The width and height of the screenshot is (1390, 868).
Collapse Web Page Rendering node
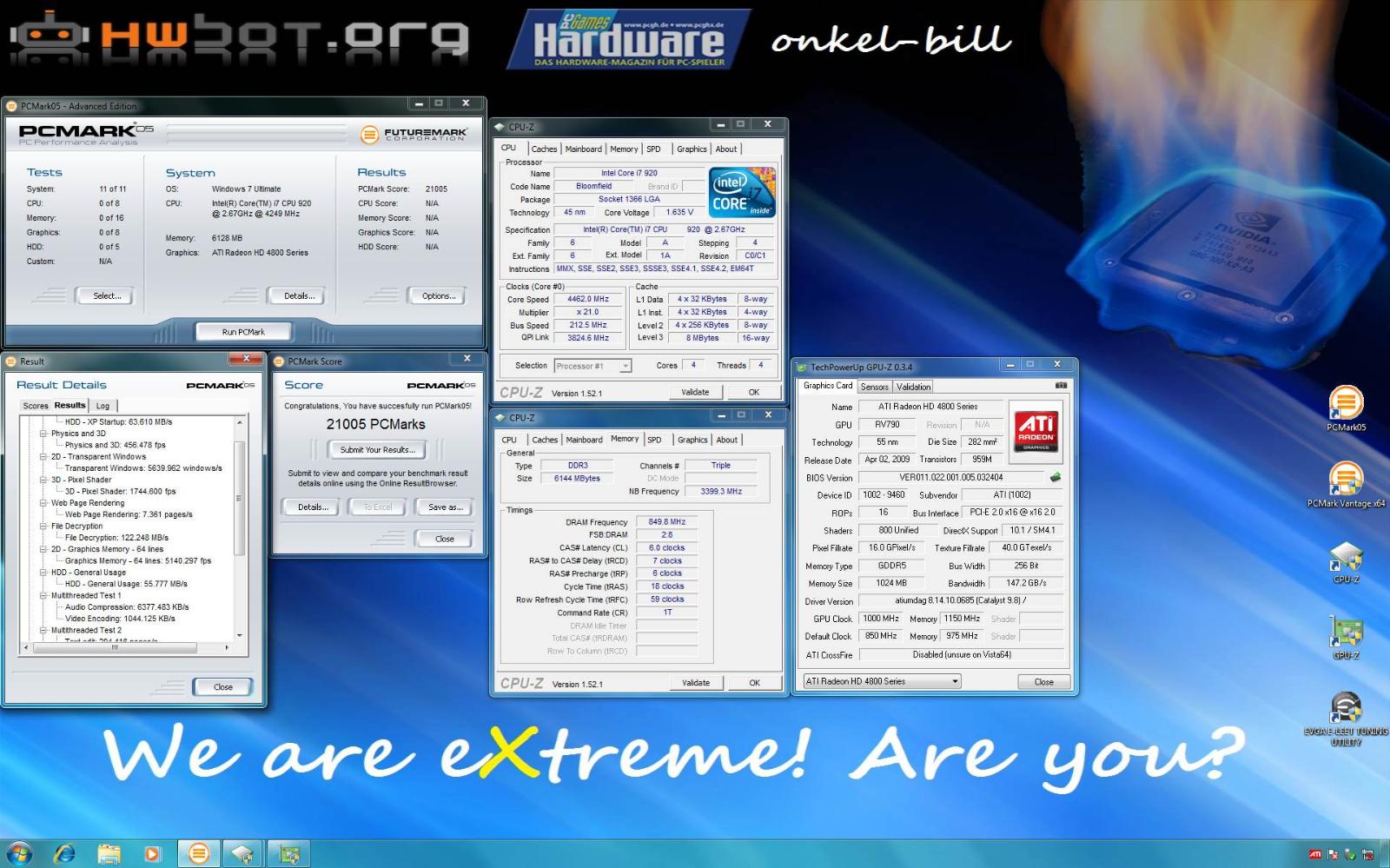click(43, 502)
